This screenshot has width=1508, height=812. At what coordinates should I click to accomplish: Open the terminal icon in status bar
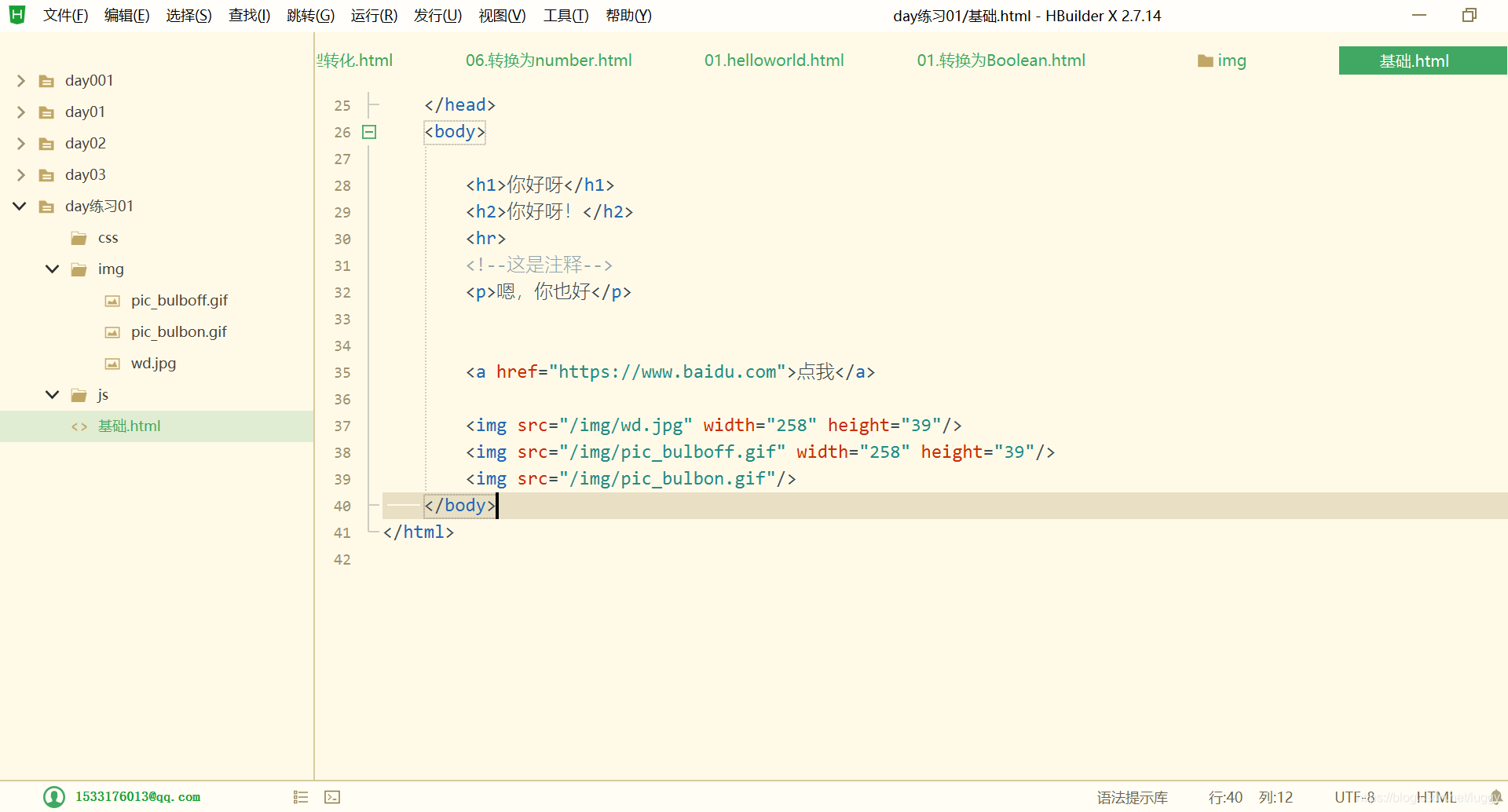click(332, 797)
